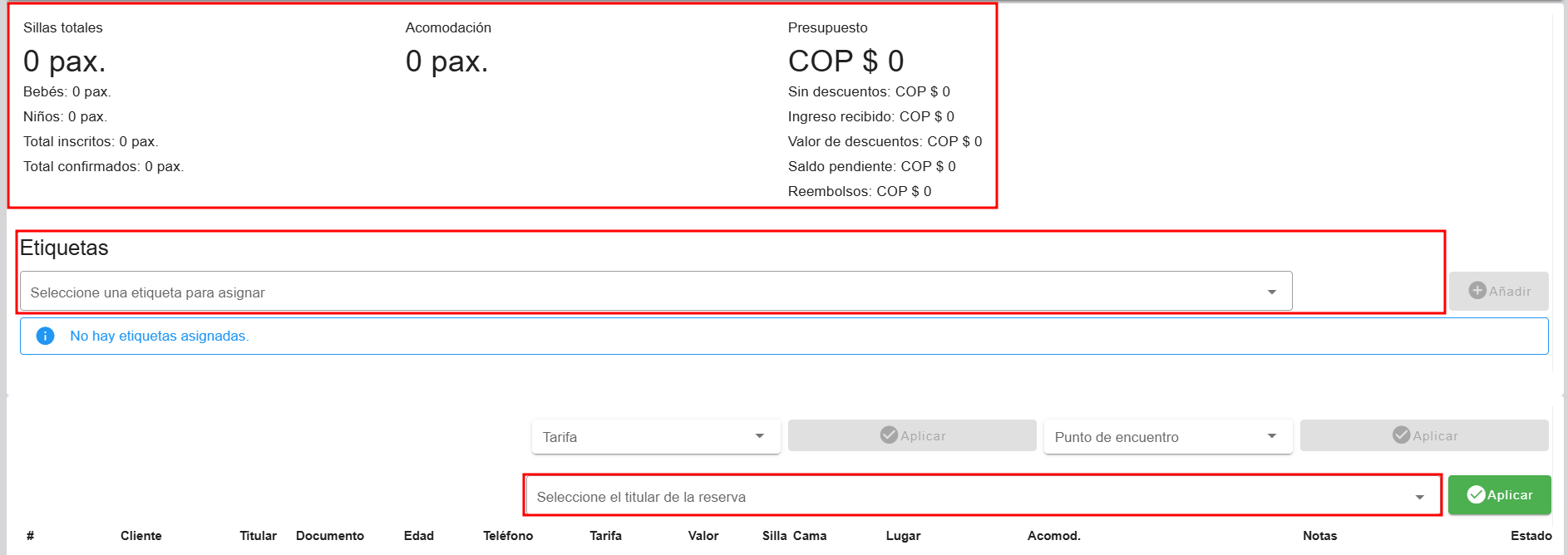Open the Punto de encuentro dropdown
1568x555 pixels.
point(1167,437)
